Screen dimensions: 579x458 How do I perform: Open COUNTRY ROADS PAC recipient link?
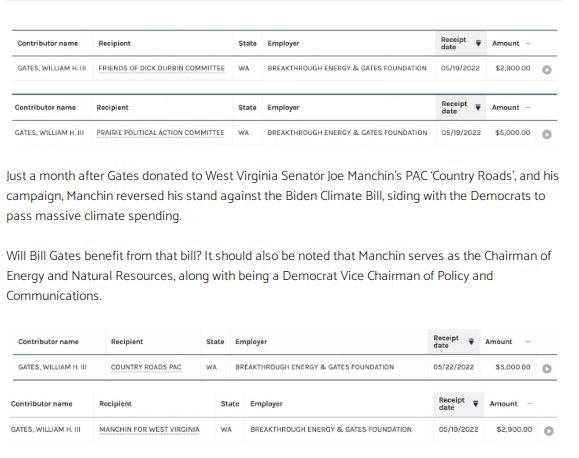tap(146, 367)
